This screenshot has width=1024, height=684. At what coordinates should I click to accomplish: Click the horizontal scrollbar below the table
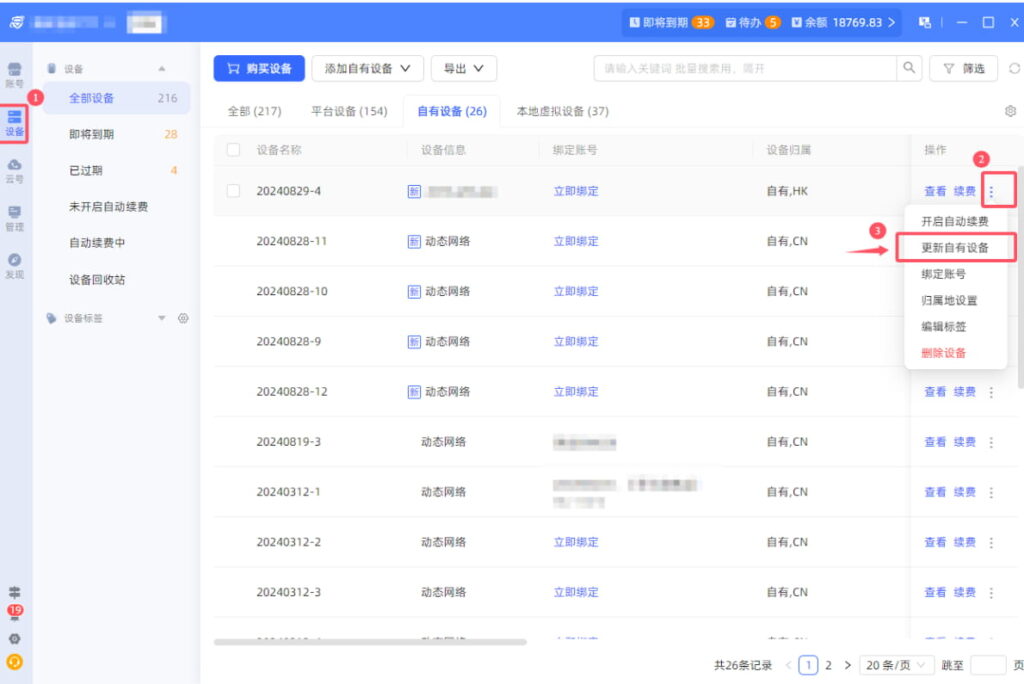[370, 642]
